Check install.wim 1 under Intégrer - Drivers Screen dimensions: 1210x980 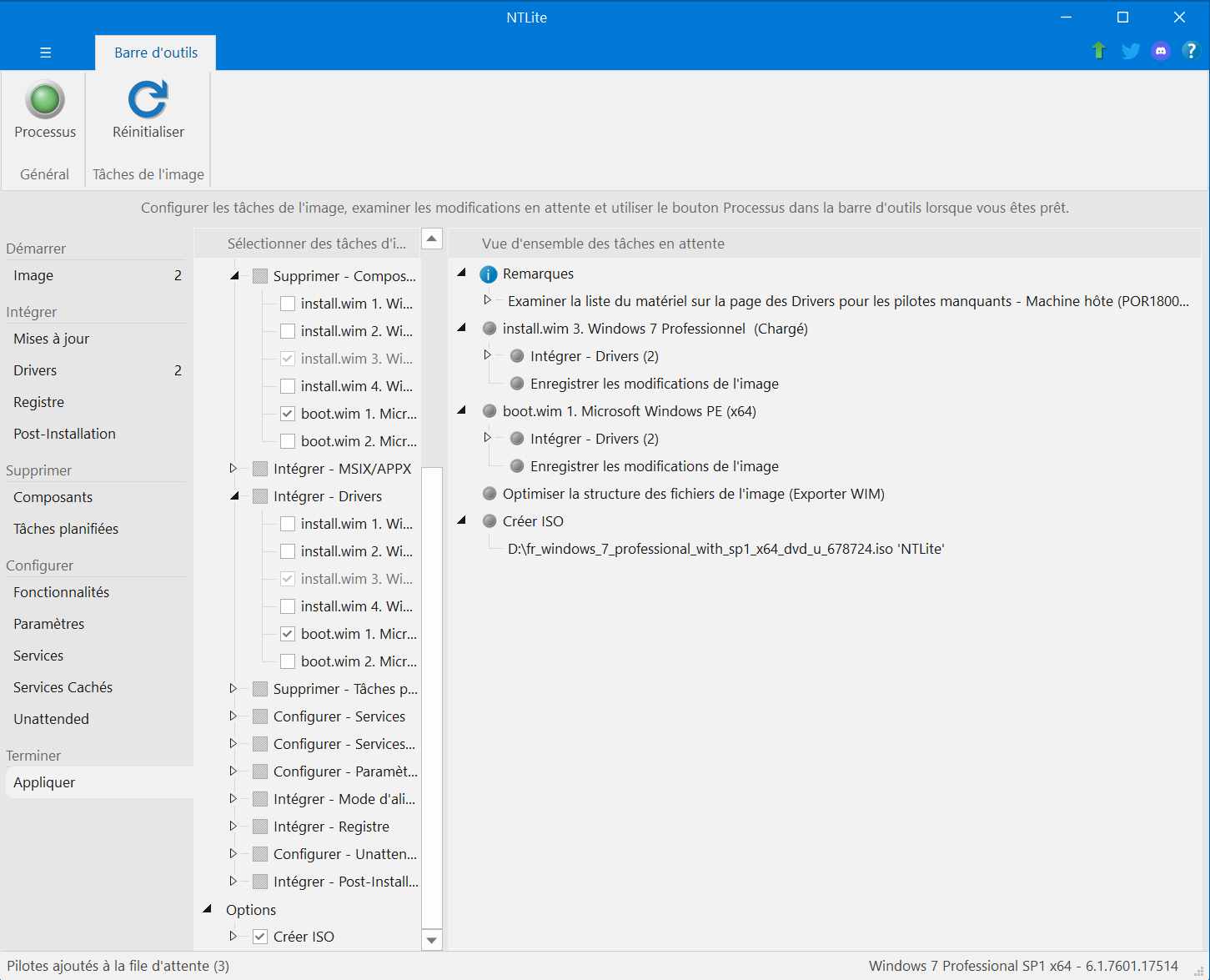[288, 524]
